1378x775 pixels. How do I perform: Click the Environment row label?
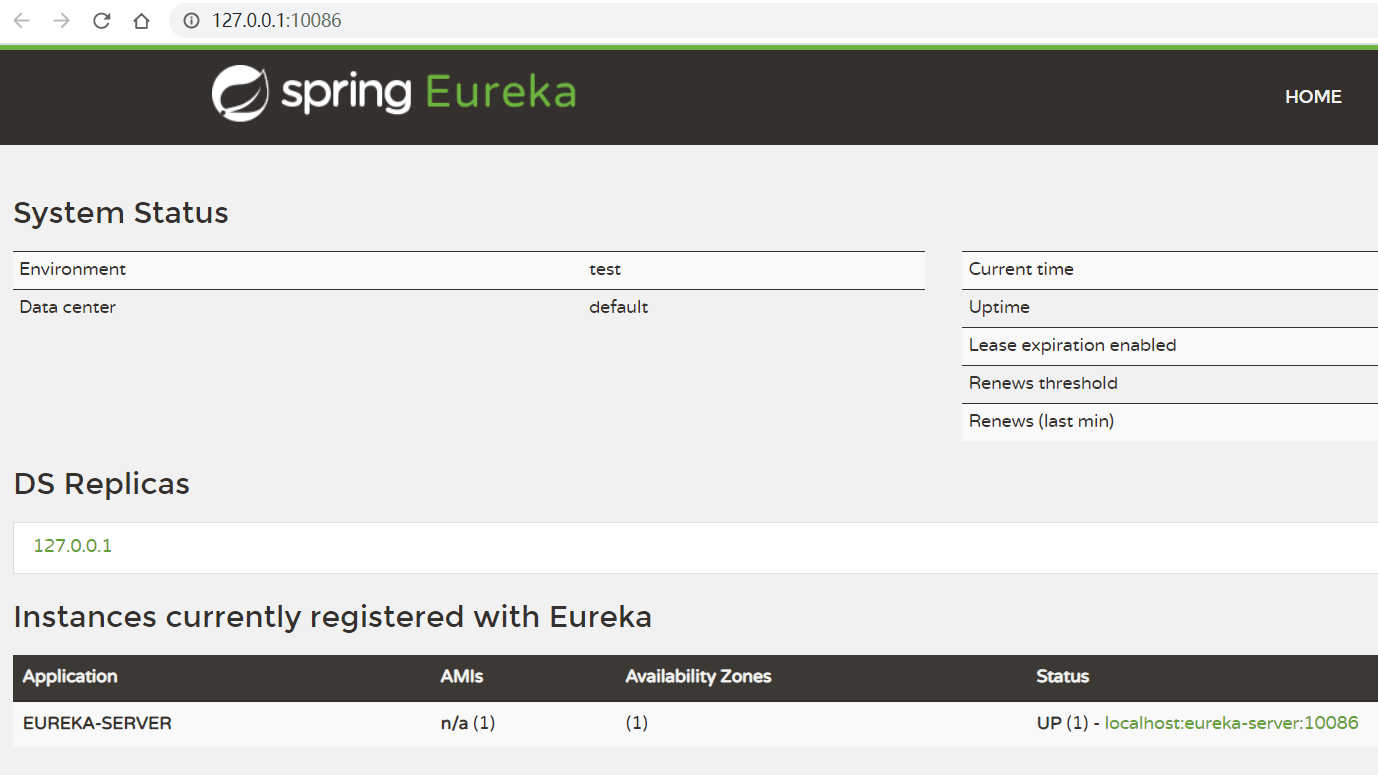click(x=73, y=270)
